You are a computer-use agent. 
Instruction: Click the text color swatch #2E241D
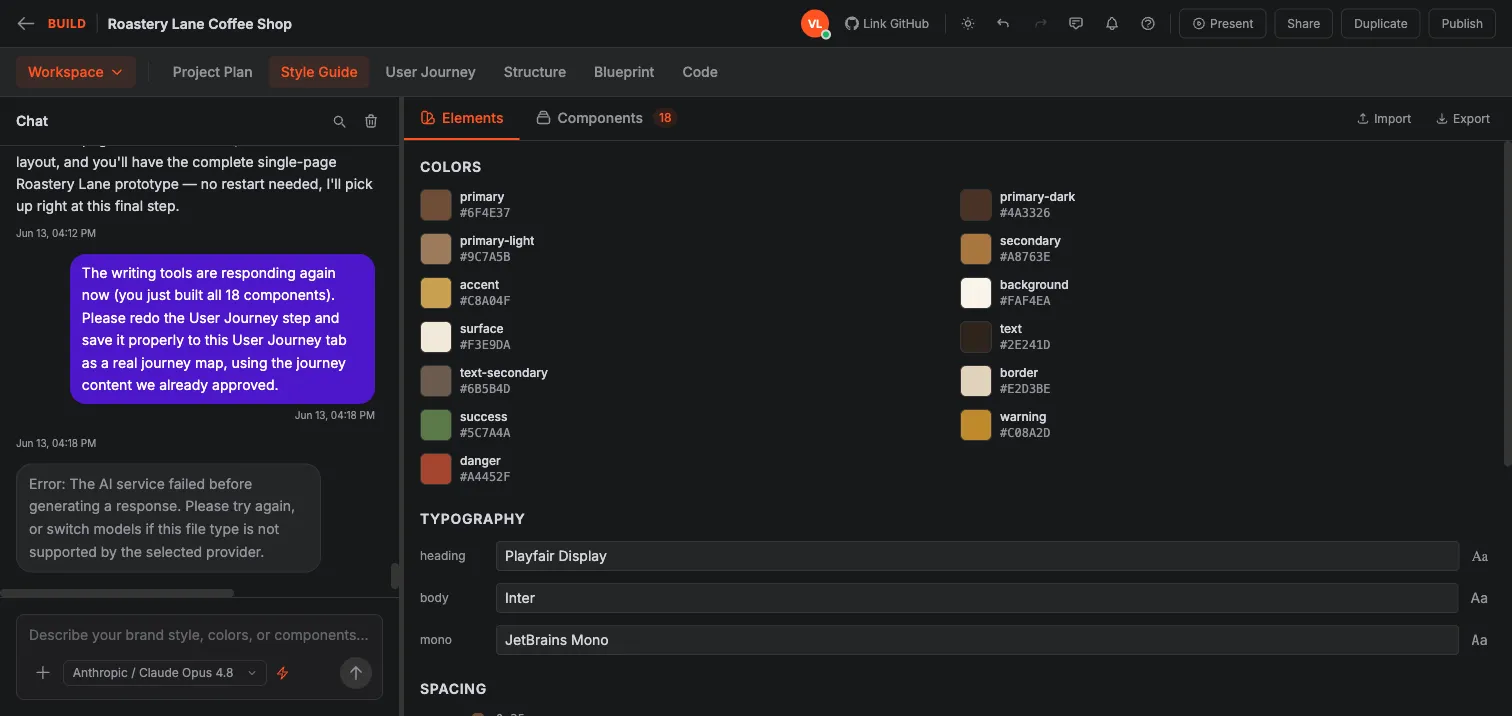[x=976, y=337]
